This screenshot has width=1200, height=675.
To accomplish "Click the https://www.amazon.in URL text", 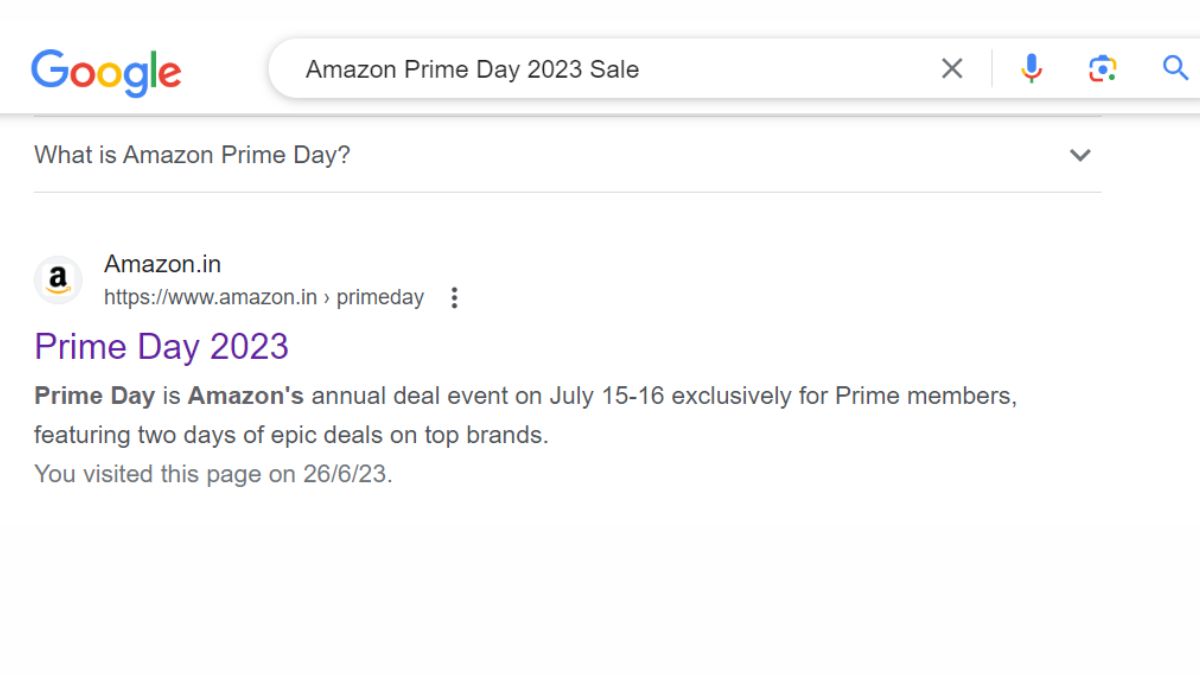I will click(x=210, y=298).
